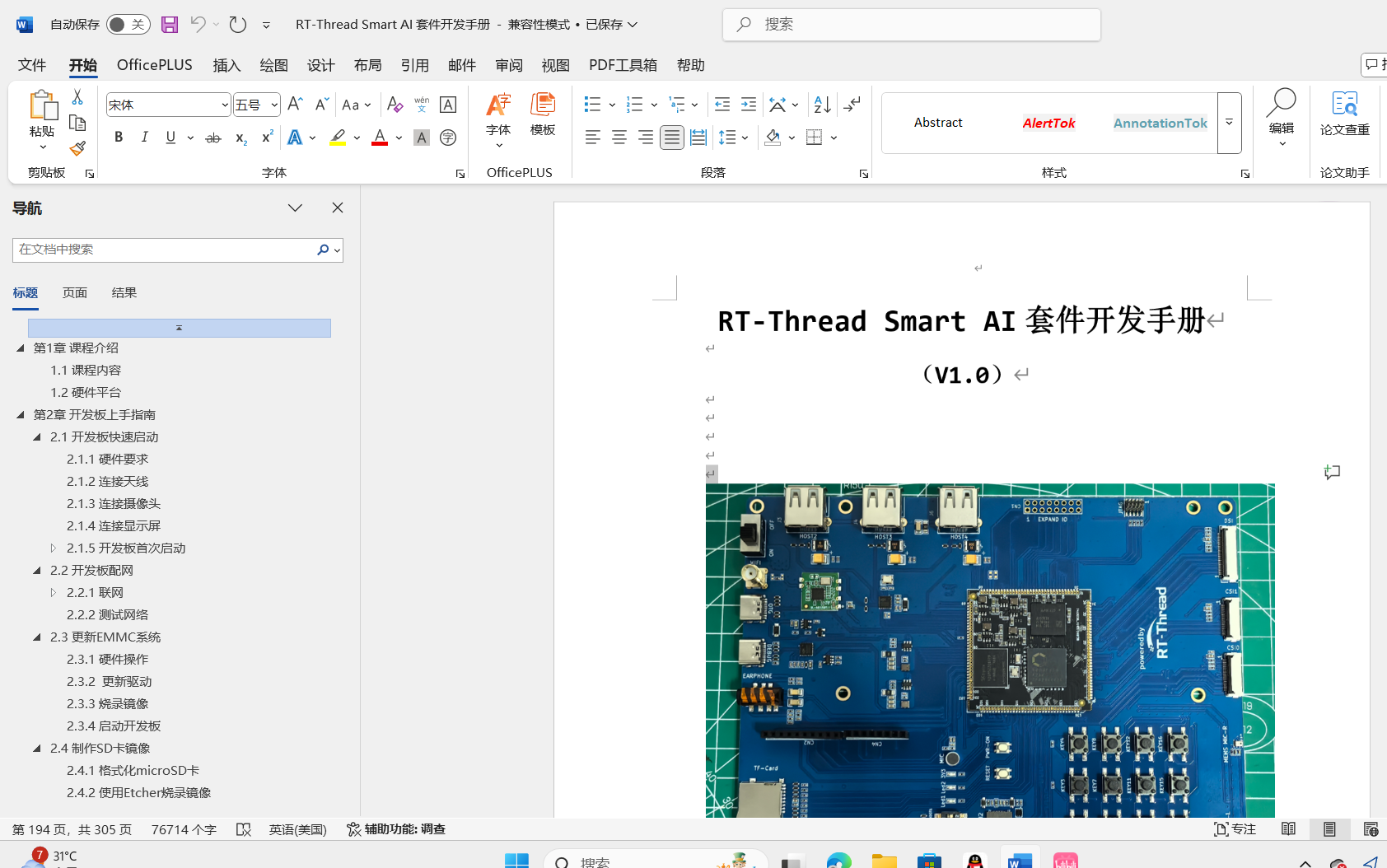This screenshot has height=868, width=1387.
Task: Apply subscript formatting
Action: pyautogui.click(x=241, y=138)
